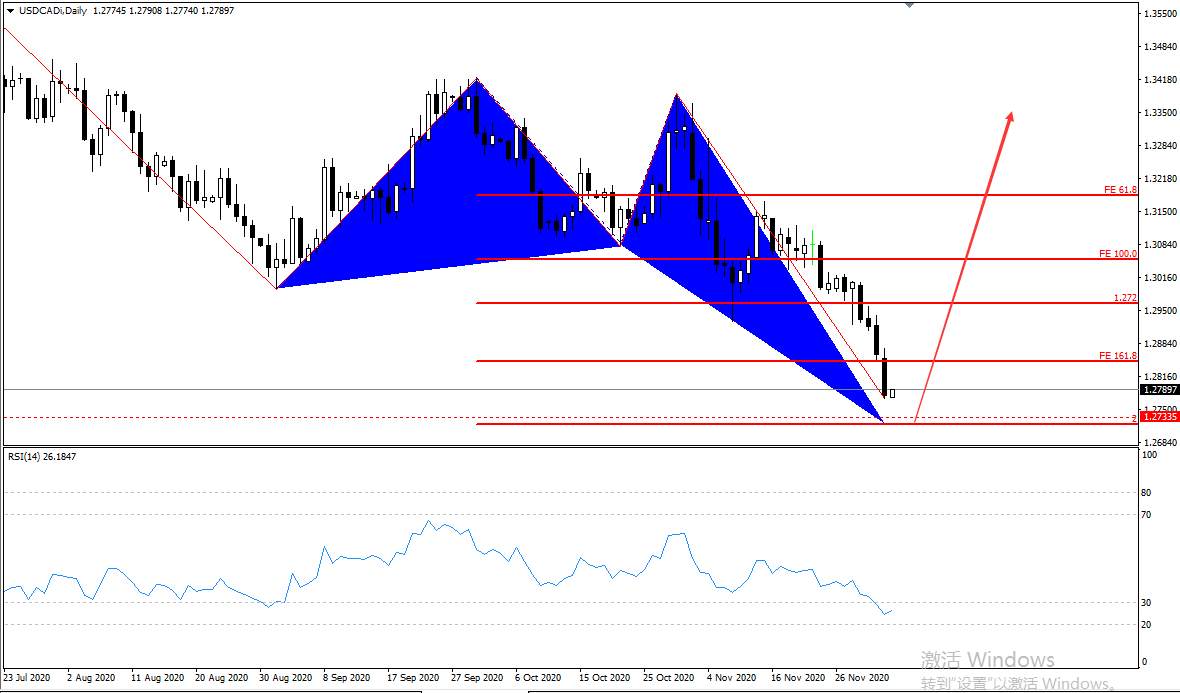Click the 1.34840 price scale value

tap(1160, 47)
